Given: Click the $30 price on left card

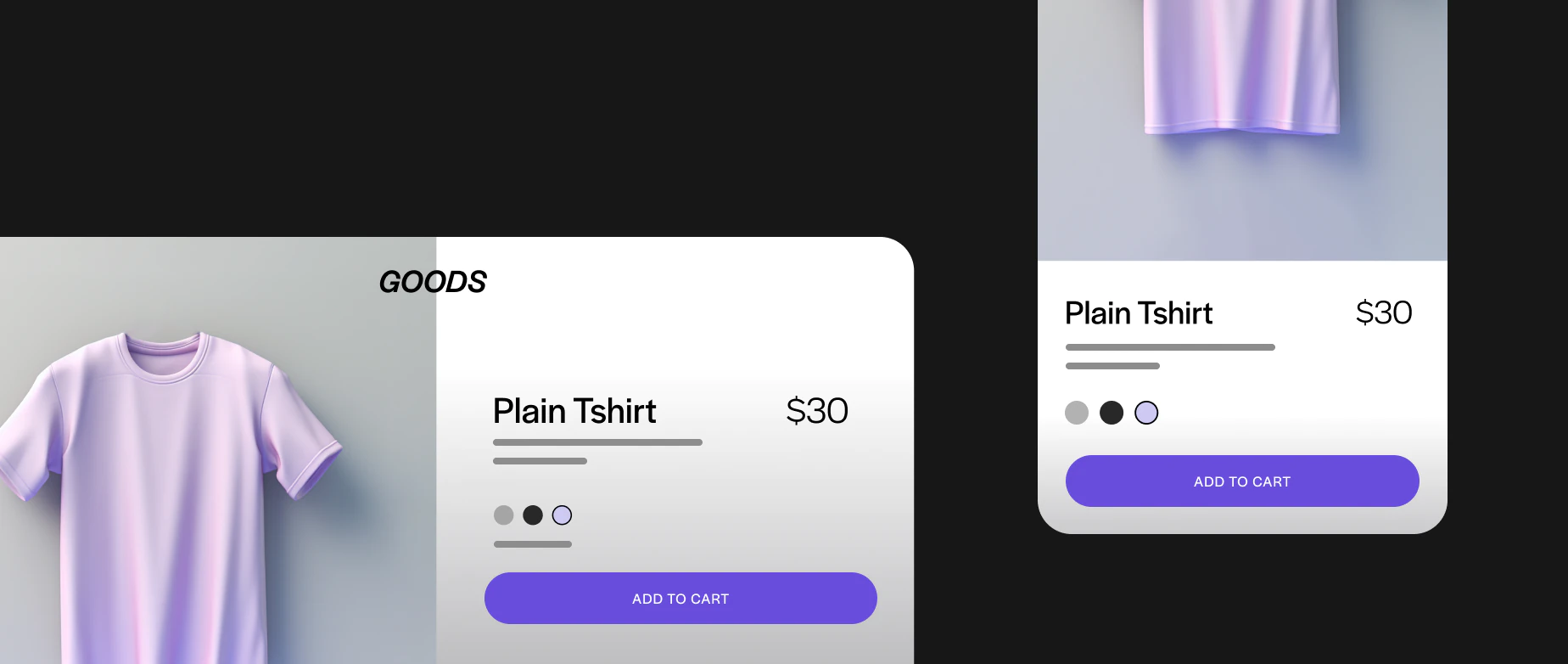Looking at the screenshot, I should point(817,410).
